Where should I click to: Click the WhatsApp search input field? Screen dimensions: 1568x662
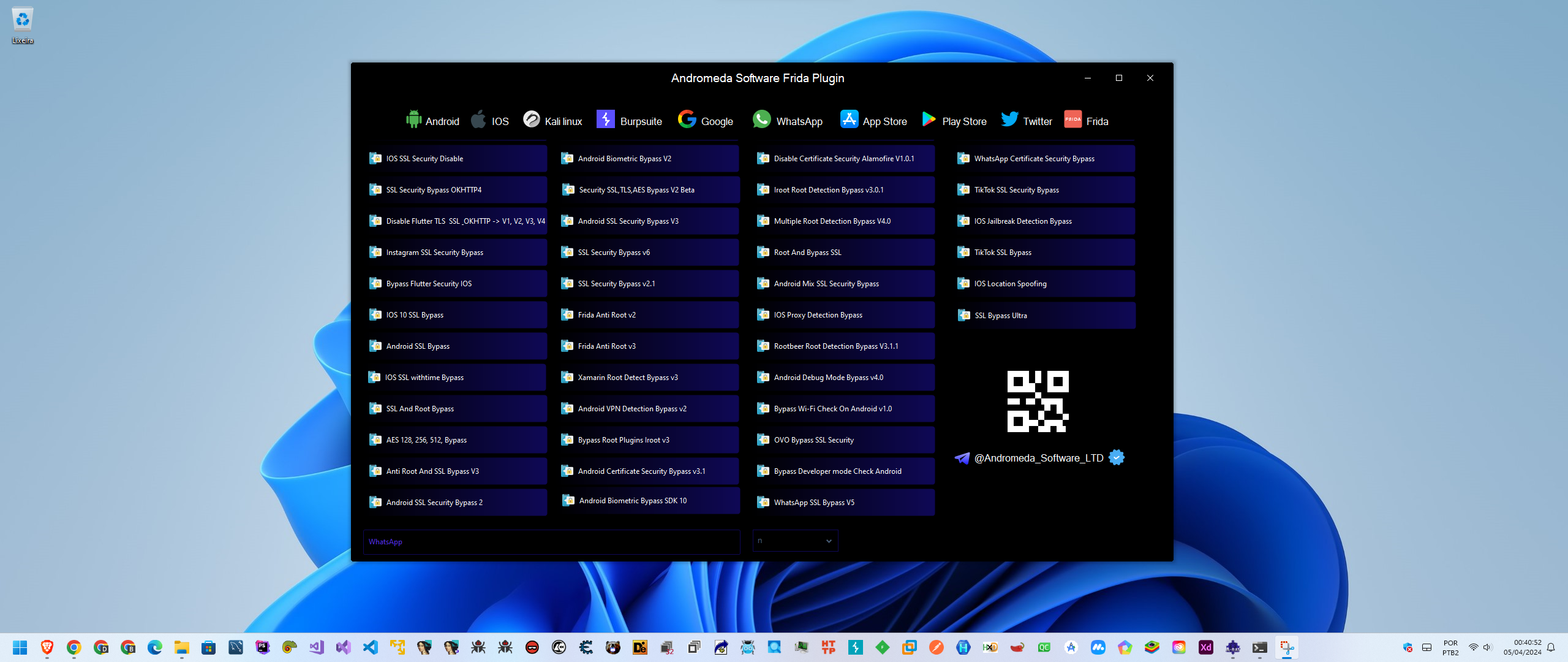551,542
